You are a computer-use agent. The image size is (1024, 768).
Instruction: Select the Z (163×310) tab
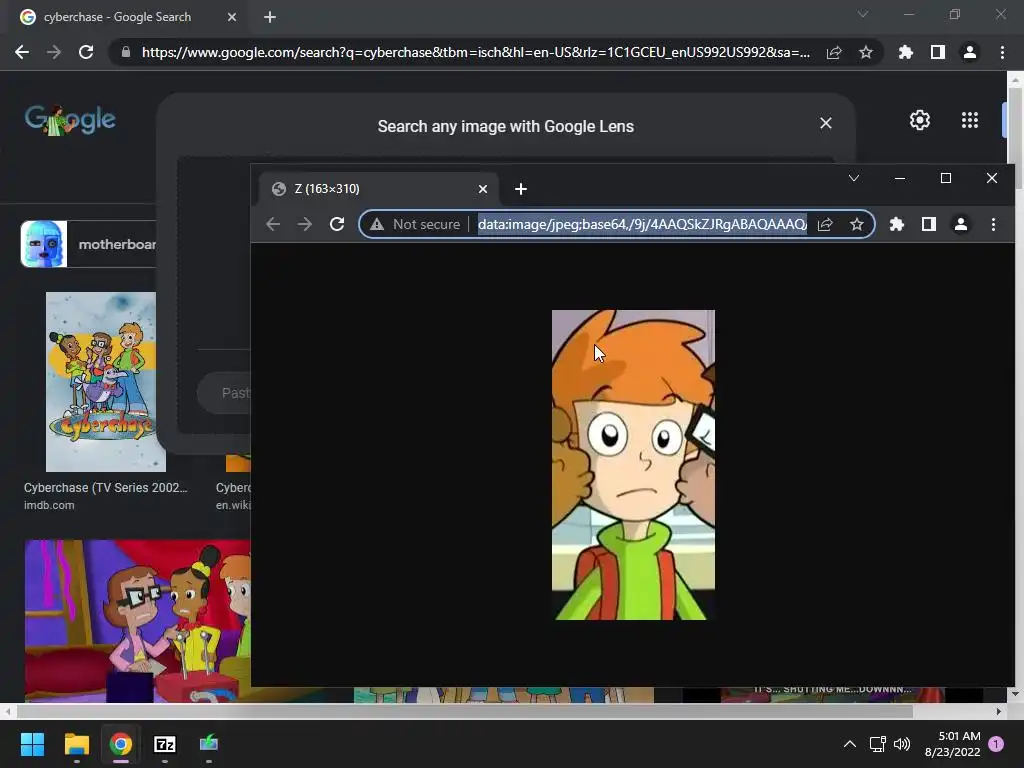tap(379, 189)
